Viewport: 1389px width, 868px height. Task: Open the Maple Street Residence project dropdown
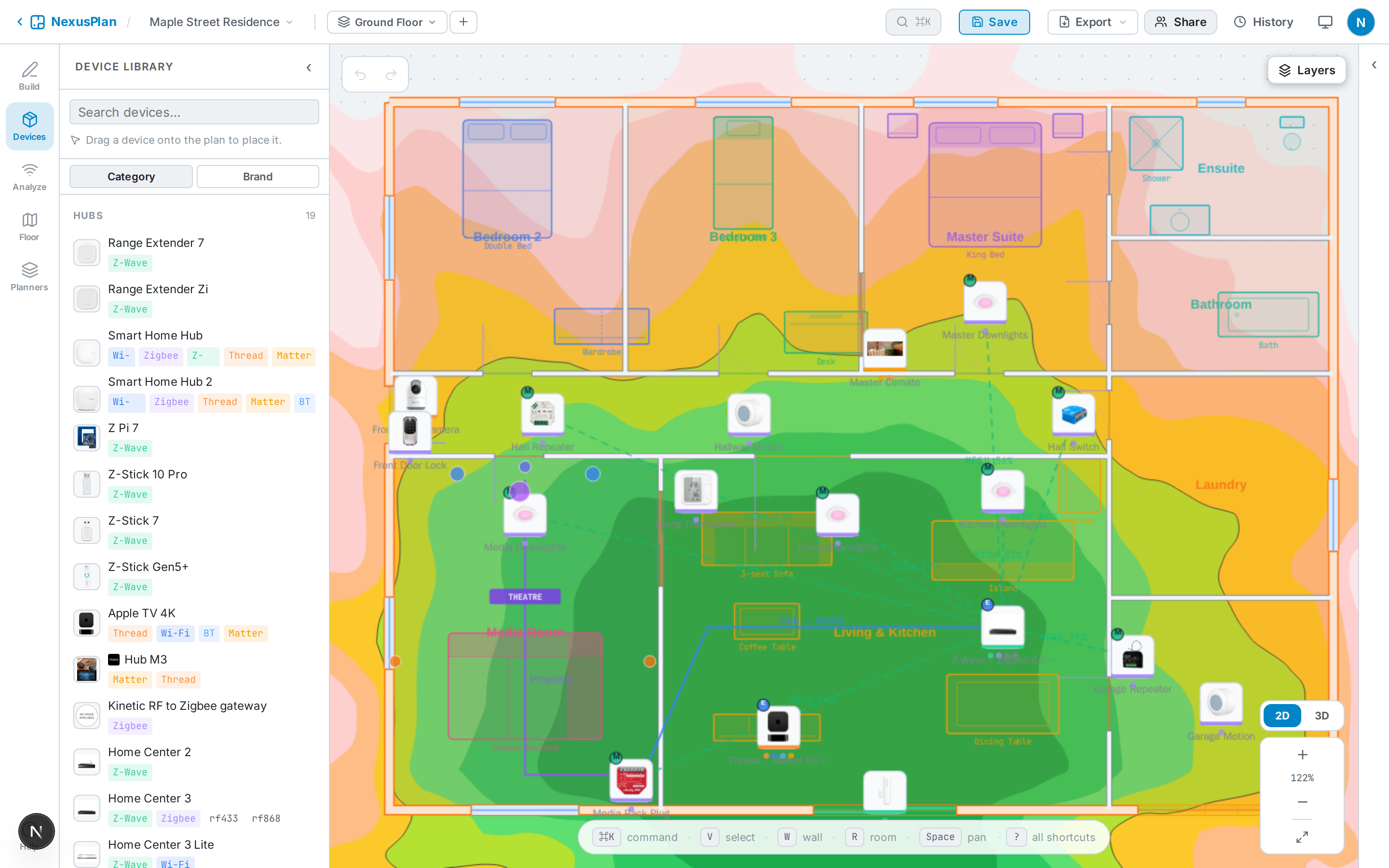point(221,22)
